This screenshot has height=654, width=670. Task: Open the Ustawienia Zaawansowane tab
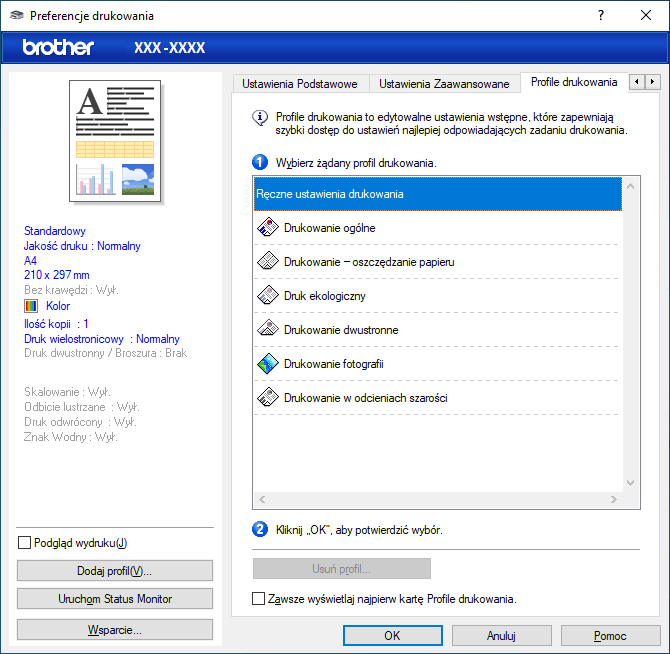click(x=444, y=84)
